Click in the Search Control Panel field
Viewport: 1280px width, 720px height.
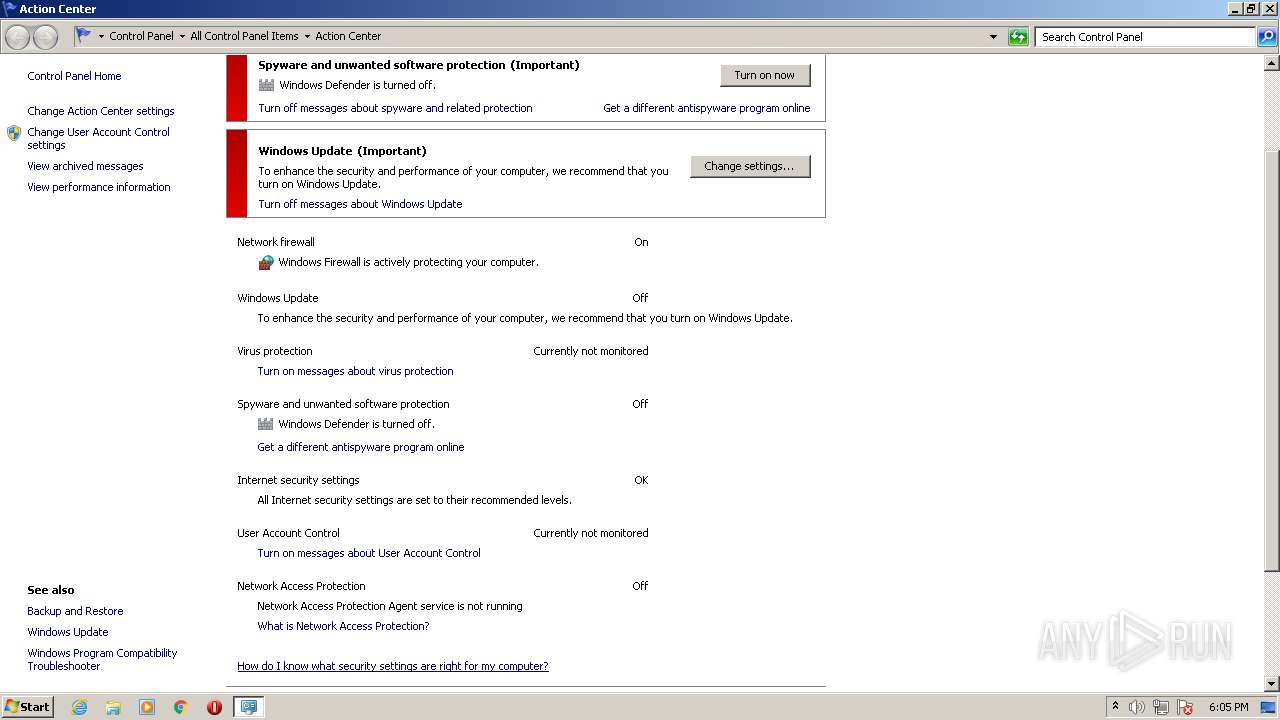tap(1145, 37)
